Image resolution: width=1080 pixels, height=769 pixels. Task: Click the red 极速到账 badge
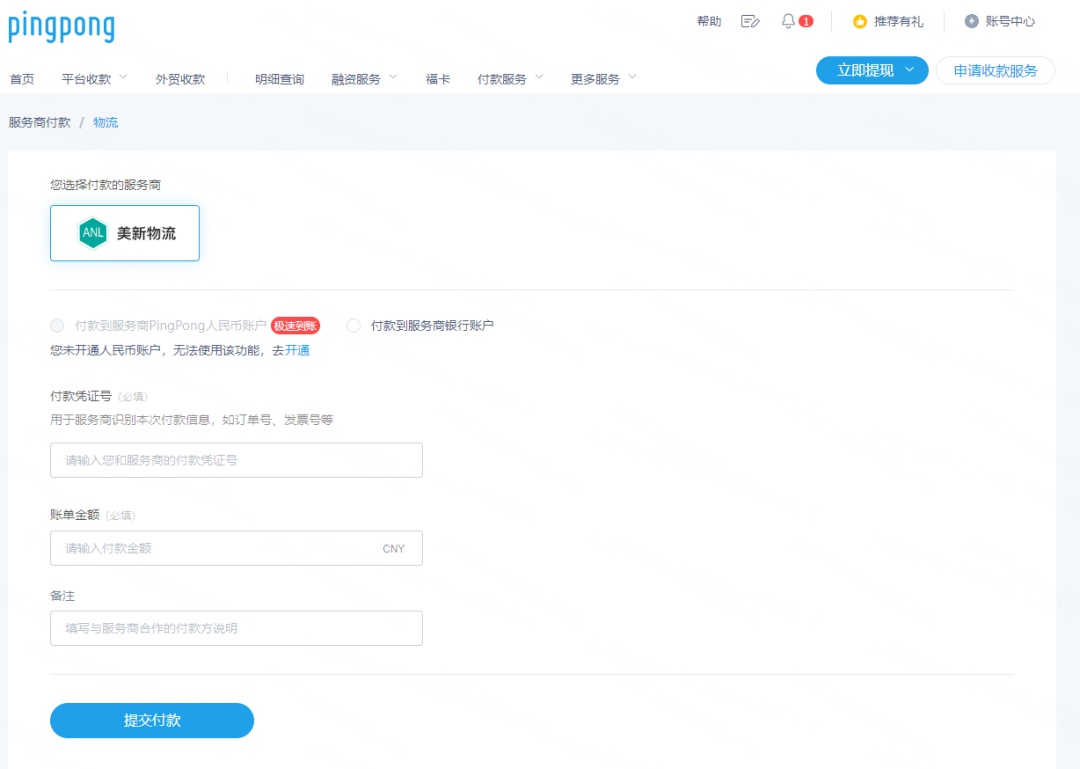click(295, 326)
